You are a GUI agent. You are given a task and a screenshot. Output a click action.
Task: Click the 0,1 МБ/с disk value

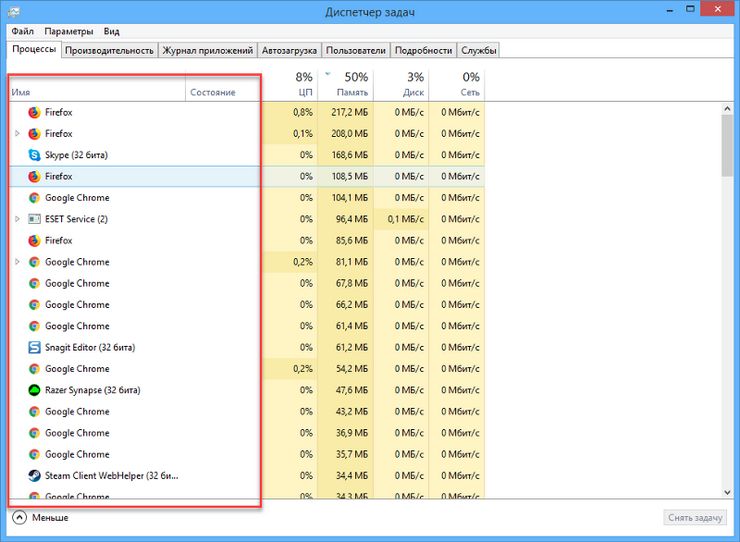pos(405,219)
